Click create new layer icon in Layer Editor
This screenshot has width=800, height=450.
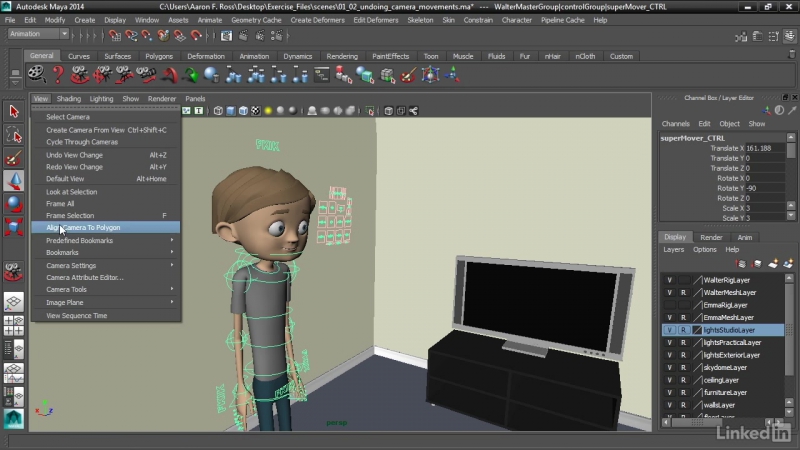point(773,263)
